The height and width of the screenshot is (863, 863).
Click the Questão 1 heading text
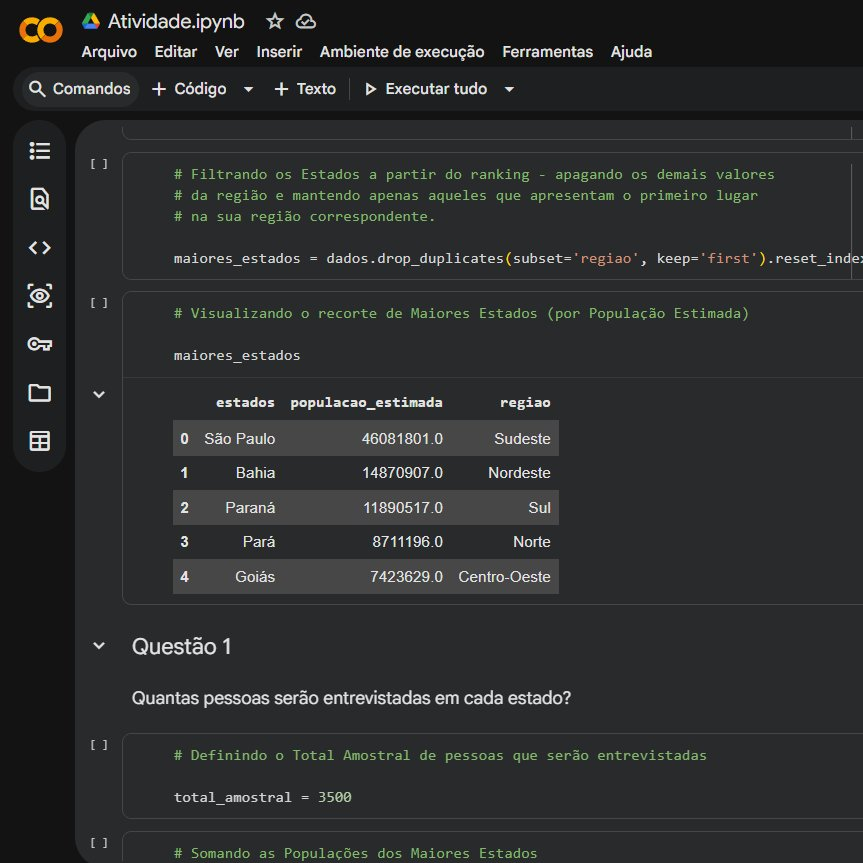182,646
